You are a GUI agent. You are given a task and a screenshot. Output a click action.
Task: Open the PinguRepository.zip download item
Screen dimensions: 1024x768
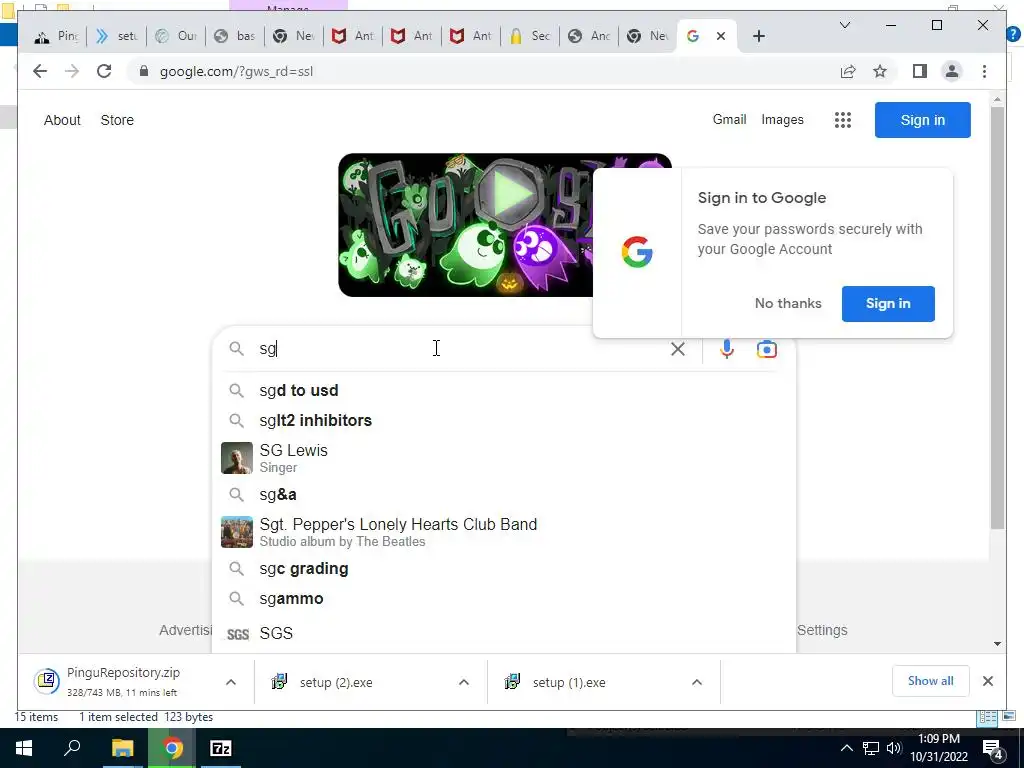click(x=123, y=681)
